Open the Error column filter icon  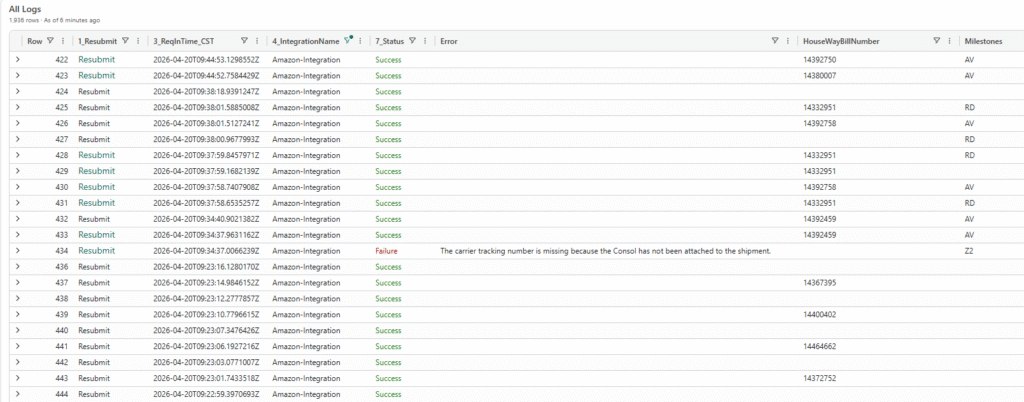[x=775, y=41]
